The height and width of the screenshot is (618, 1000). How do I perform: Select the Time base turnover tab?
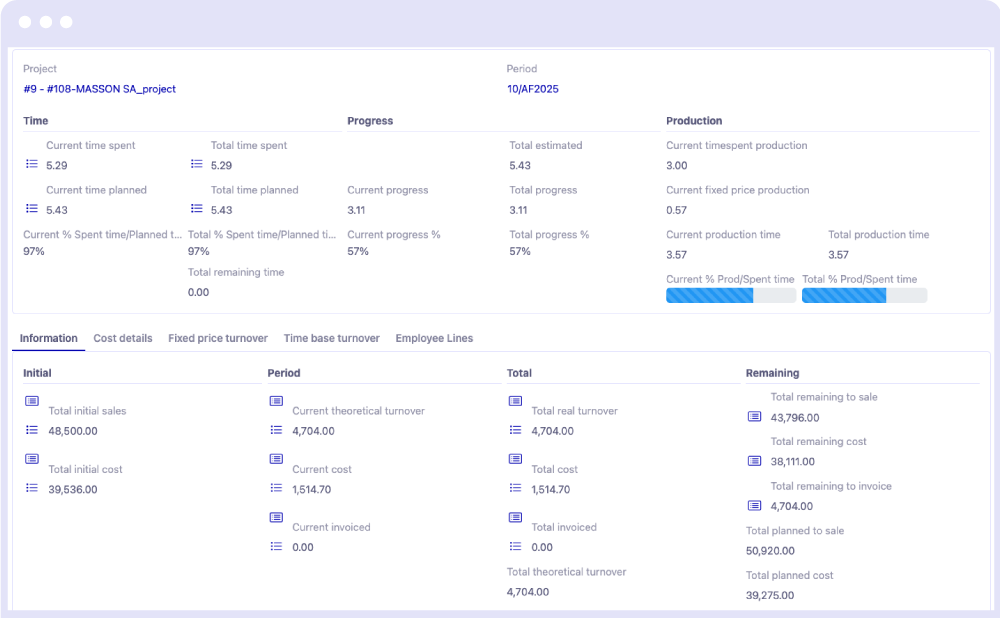click(x=331, y=338)
